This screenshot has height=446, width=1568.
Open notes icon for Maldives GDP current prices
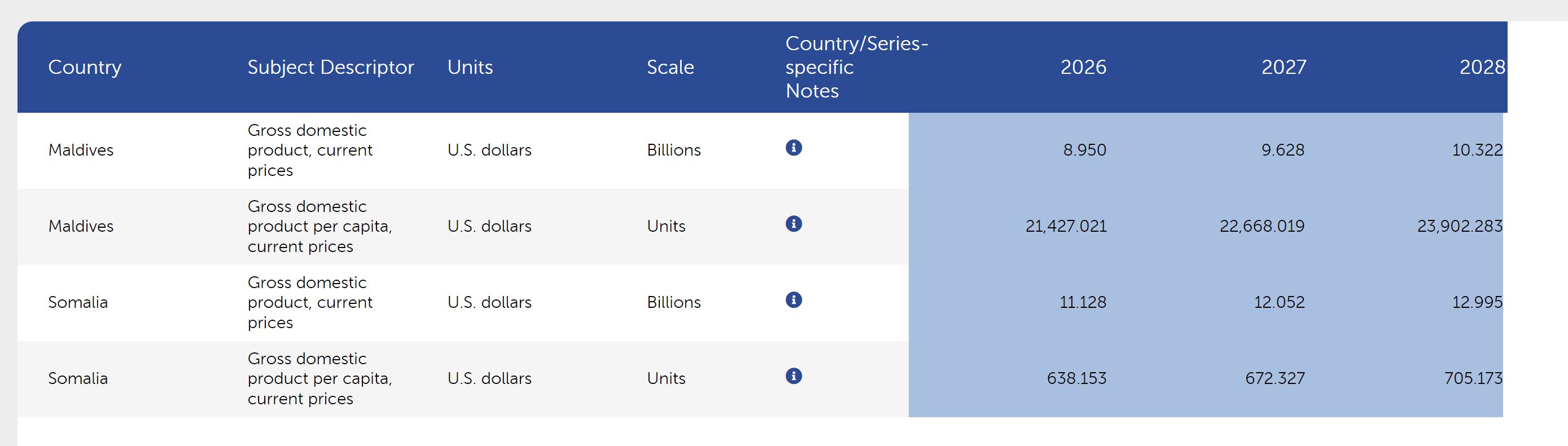(794, 148)
